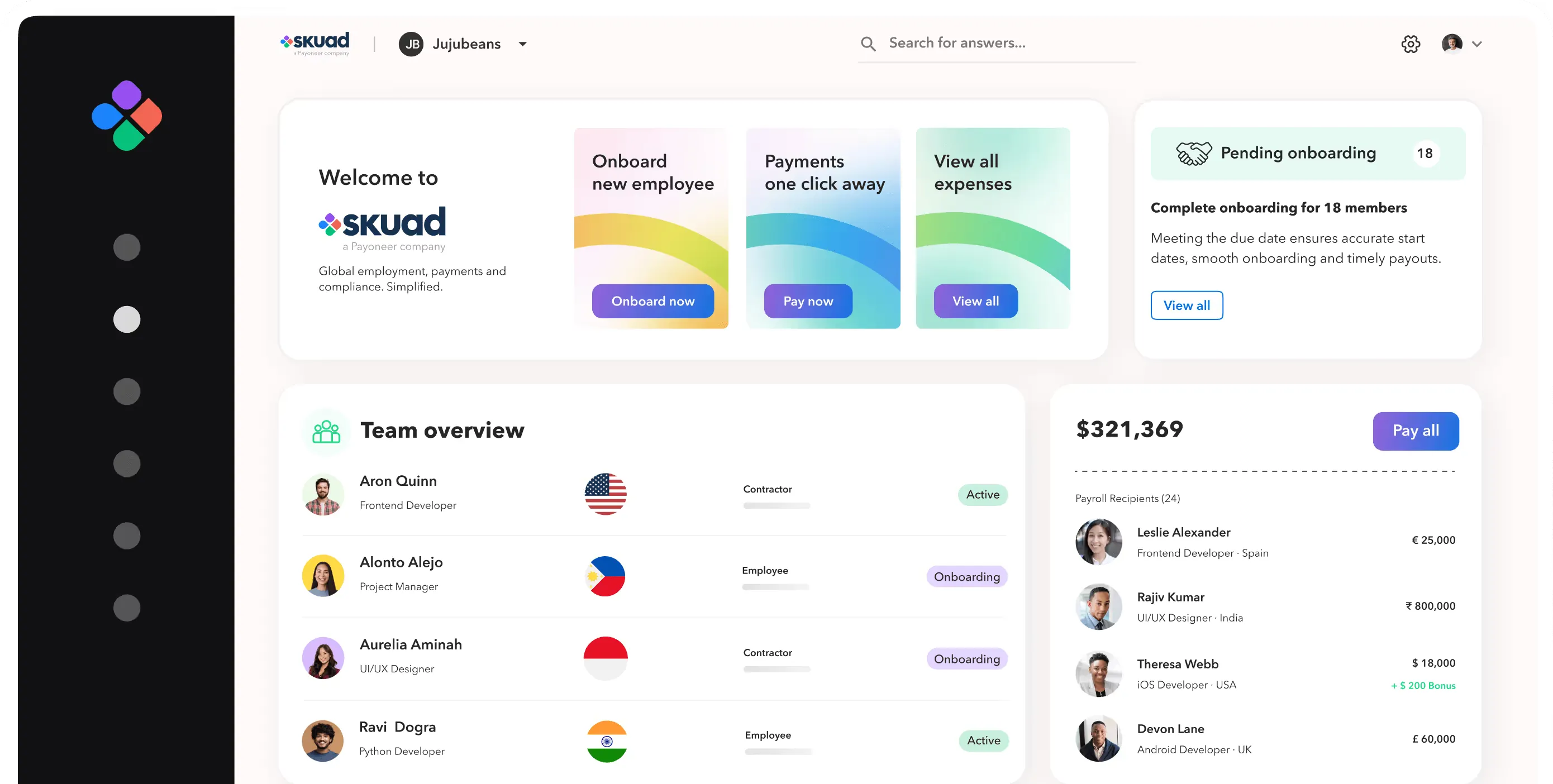Image resolution: width=1553 pixels, height=784 pixels.
Task: Click the JB company avatar badge
Action: coord(411,44)
